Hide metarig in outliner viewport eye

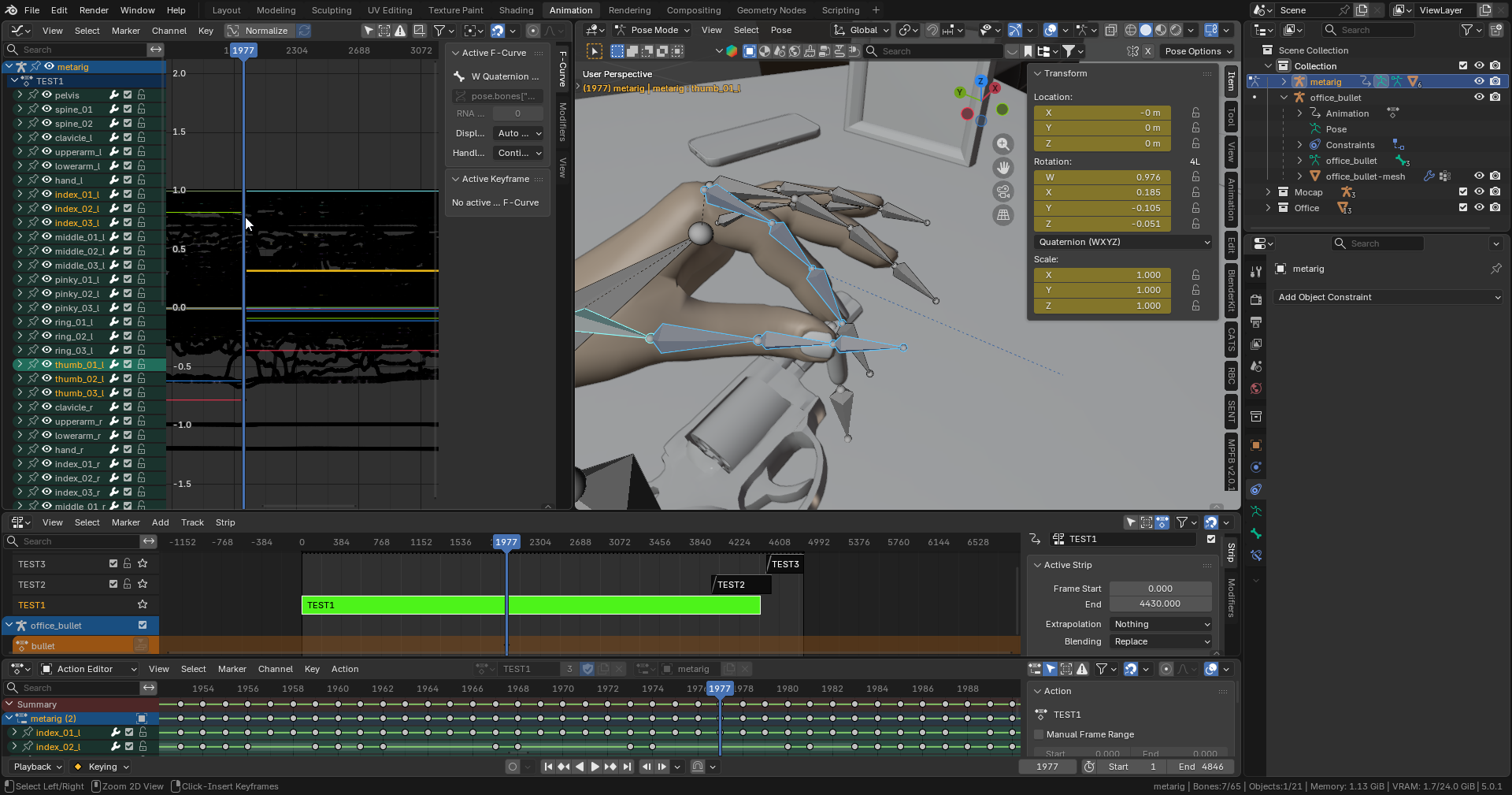click(1479, 82)
